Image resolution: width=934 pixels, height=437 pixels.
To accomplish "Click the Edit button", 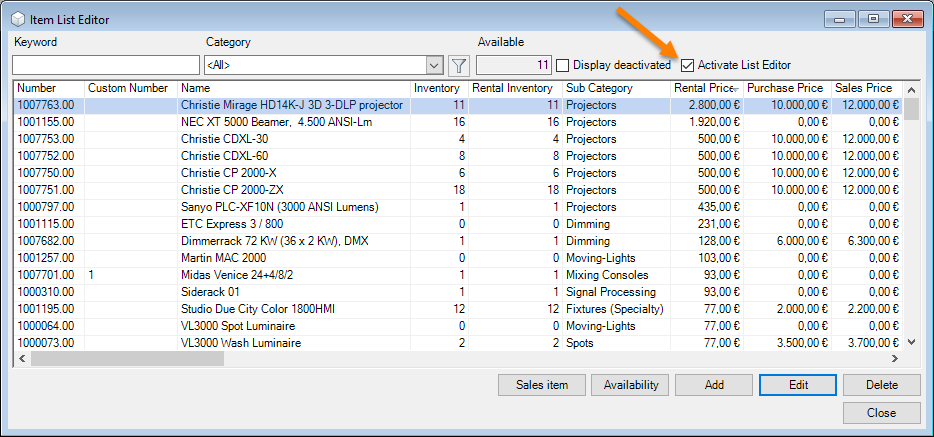I will click(798, 385).
